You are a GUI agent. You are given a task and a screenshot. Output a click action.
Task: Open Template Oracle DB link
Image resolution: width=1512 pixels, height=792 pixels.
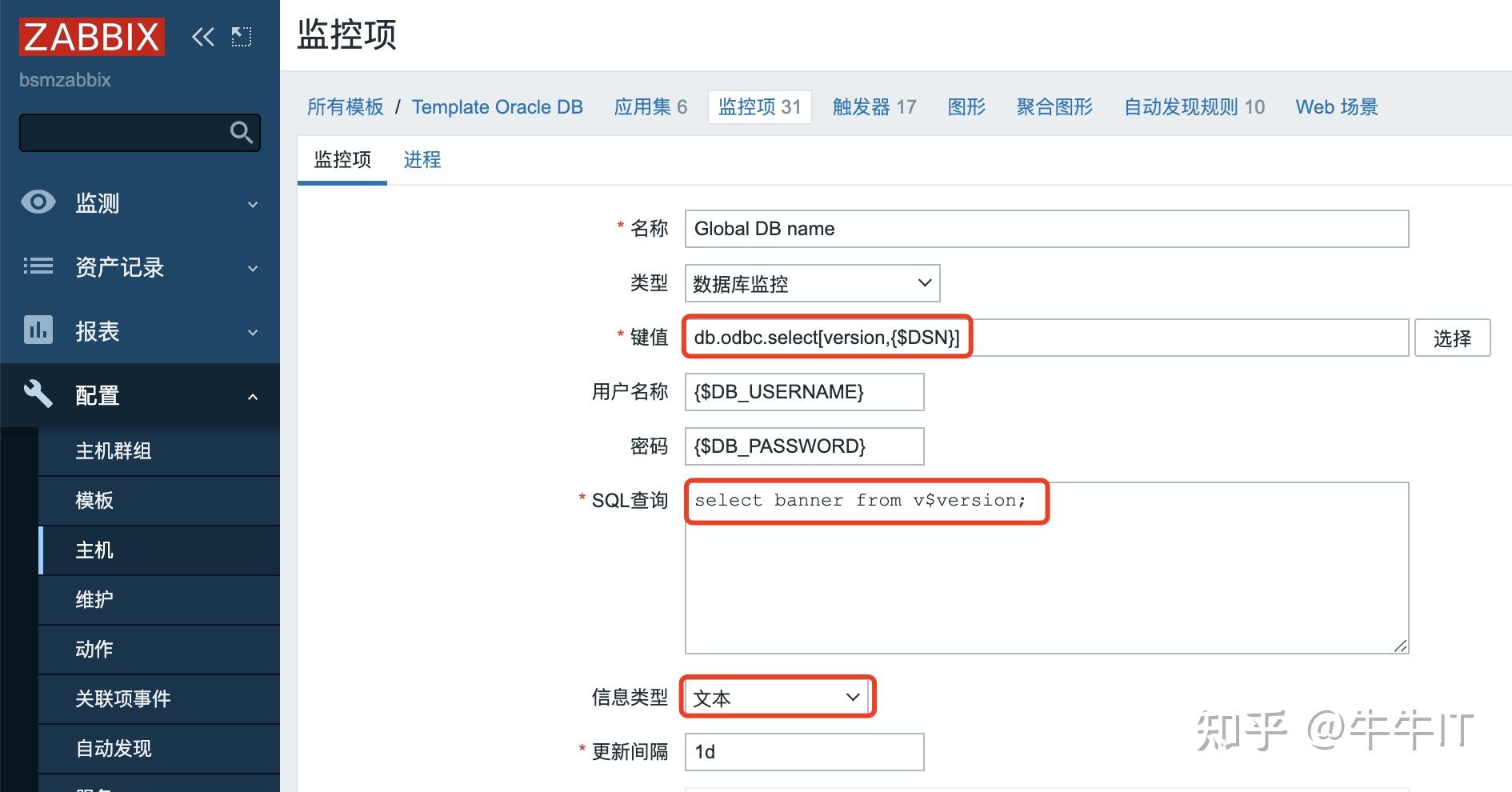click(498, 107)
